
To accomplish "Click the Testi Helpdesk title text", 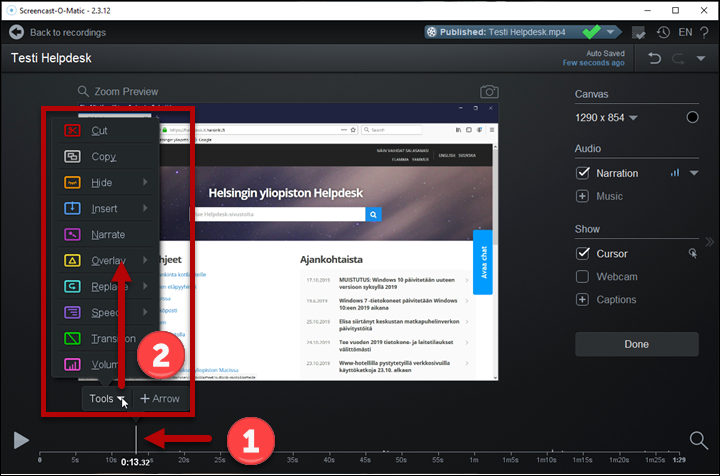I will tap(51, 58).
